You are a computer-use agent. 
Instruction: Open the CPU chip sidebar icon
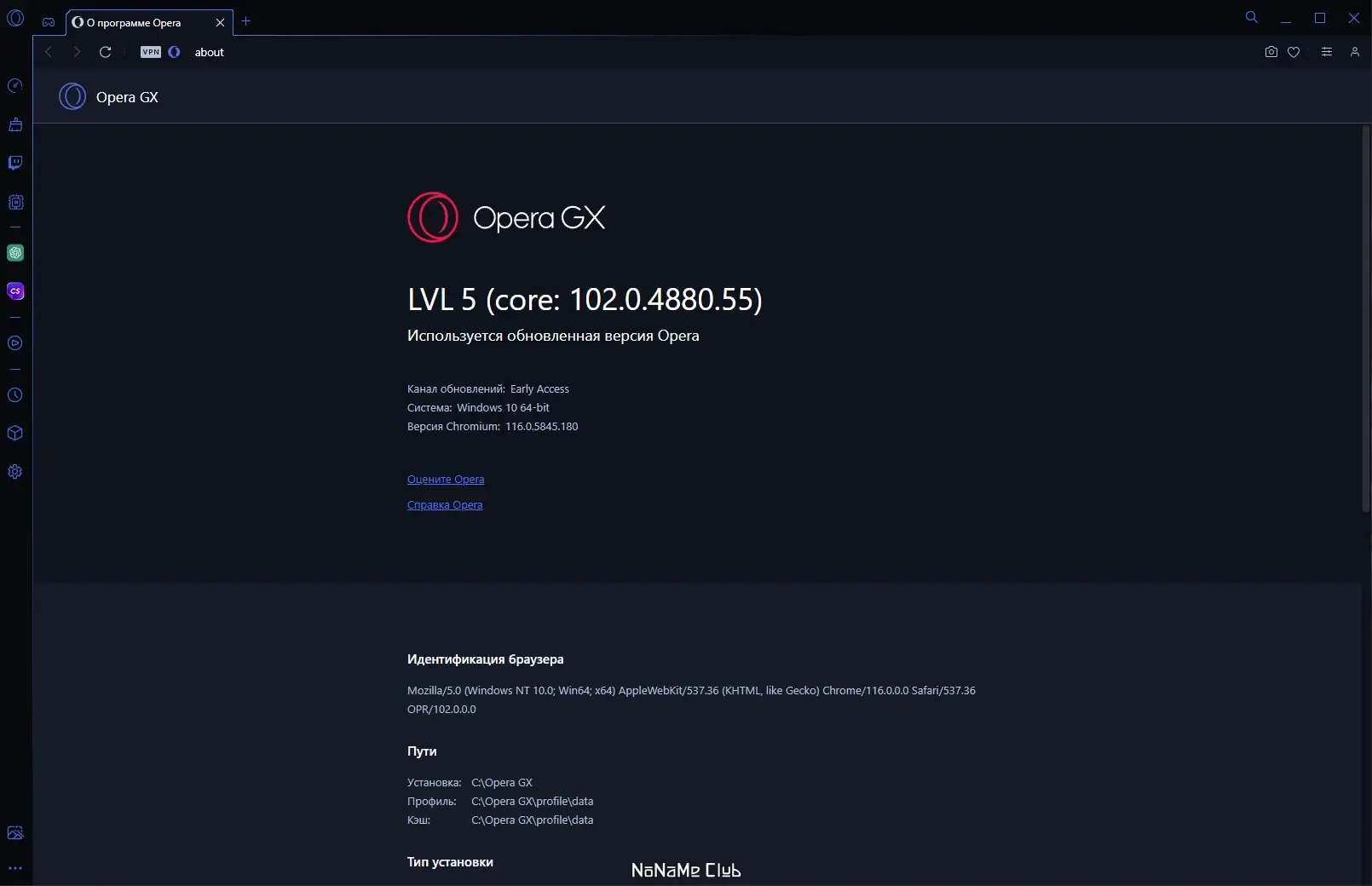click(15, 202)
